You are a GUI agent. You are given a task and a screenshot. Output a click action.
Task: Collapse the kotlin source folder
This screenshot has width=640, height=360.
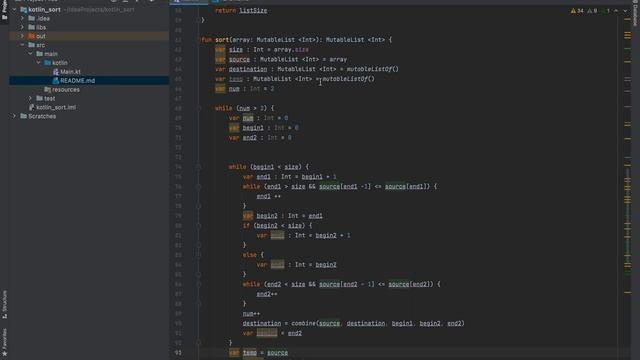point(39,63)
